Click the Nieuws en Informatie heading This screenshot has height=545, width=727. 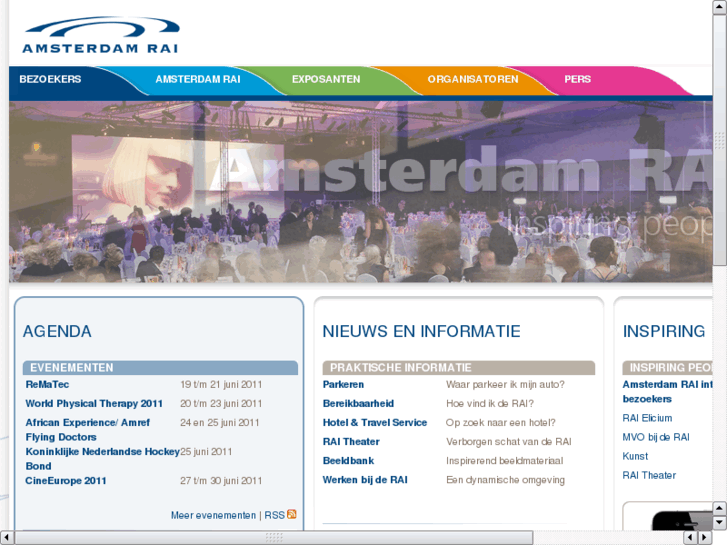pos(421,331)
